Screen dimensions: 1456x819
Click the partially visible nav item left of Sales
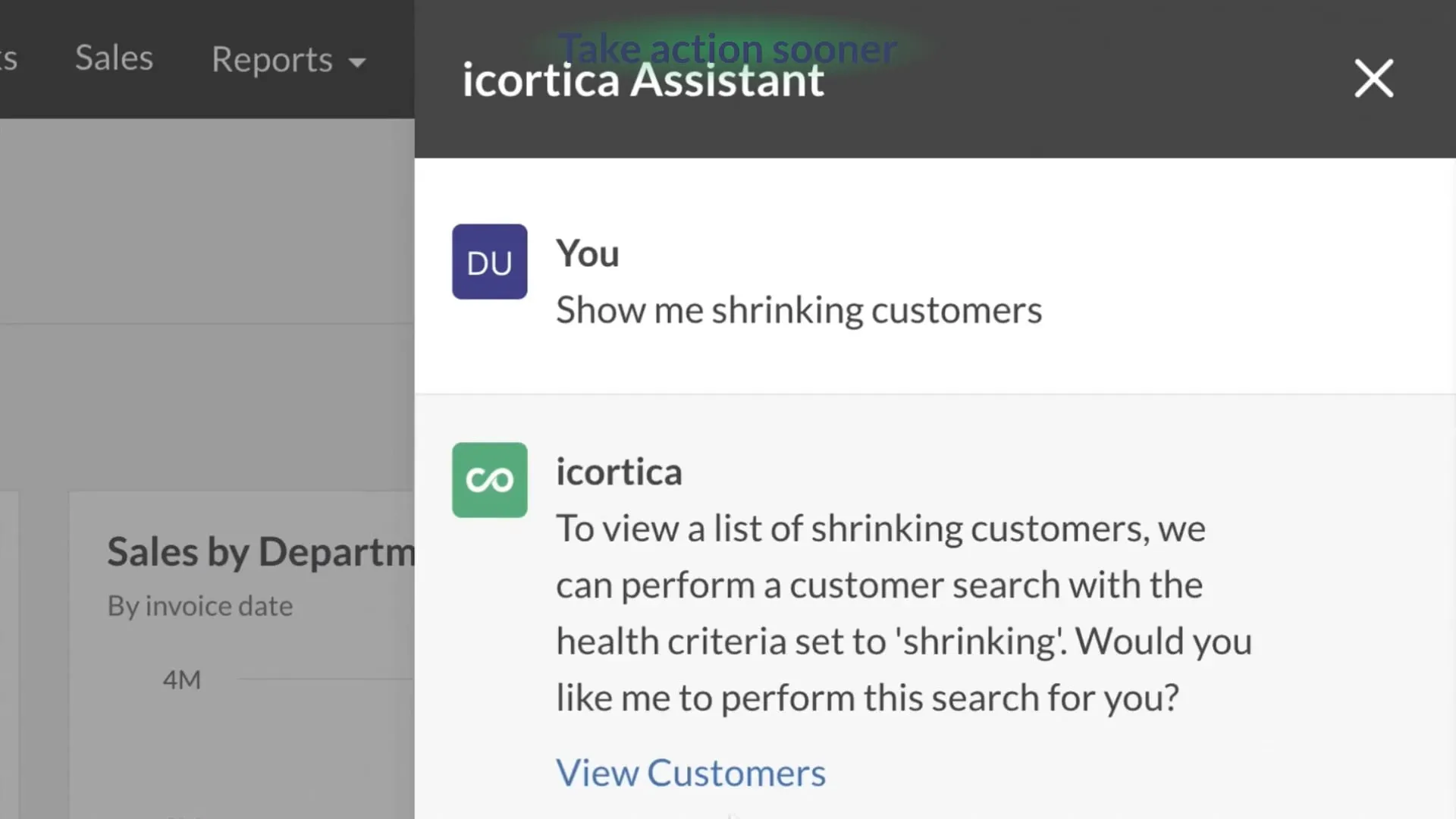(8, 58)
